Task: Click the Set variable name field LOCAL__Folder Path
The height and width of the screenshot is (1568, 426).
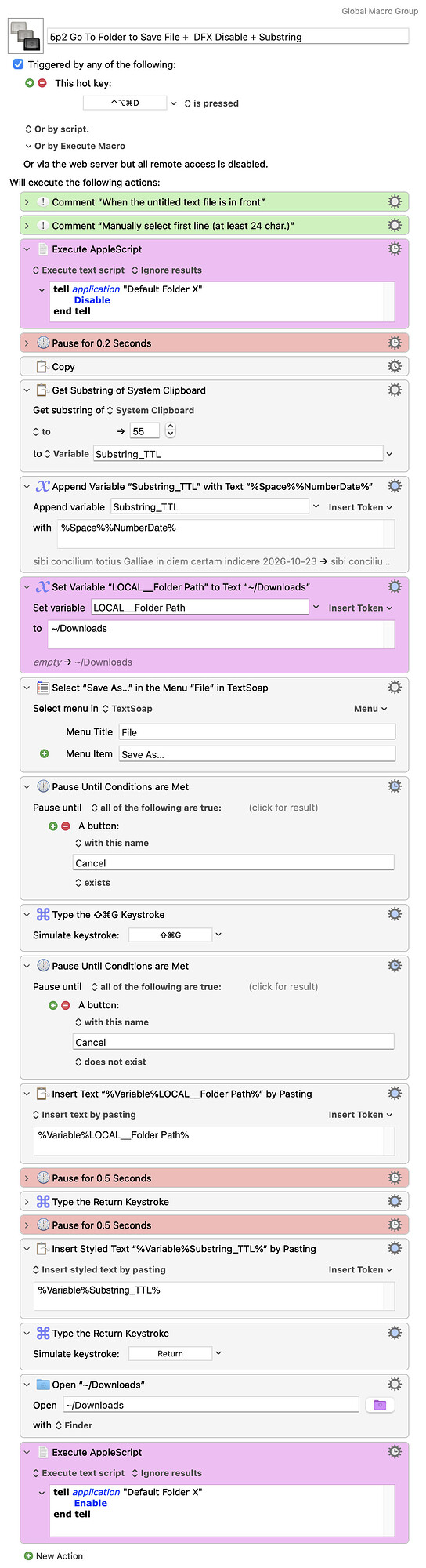Action: pyautogui.click(x=200, y=608)
